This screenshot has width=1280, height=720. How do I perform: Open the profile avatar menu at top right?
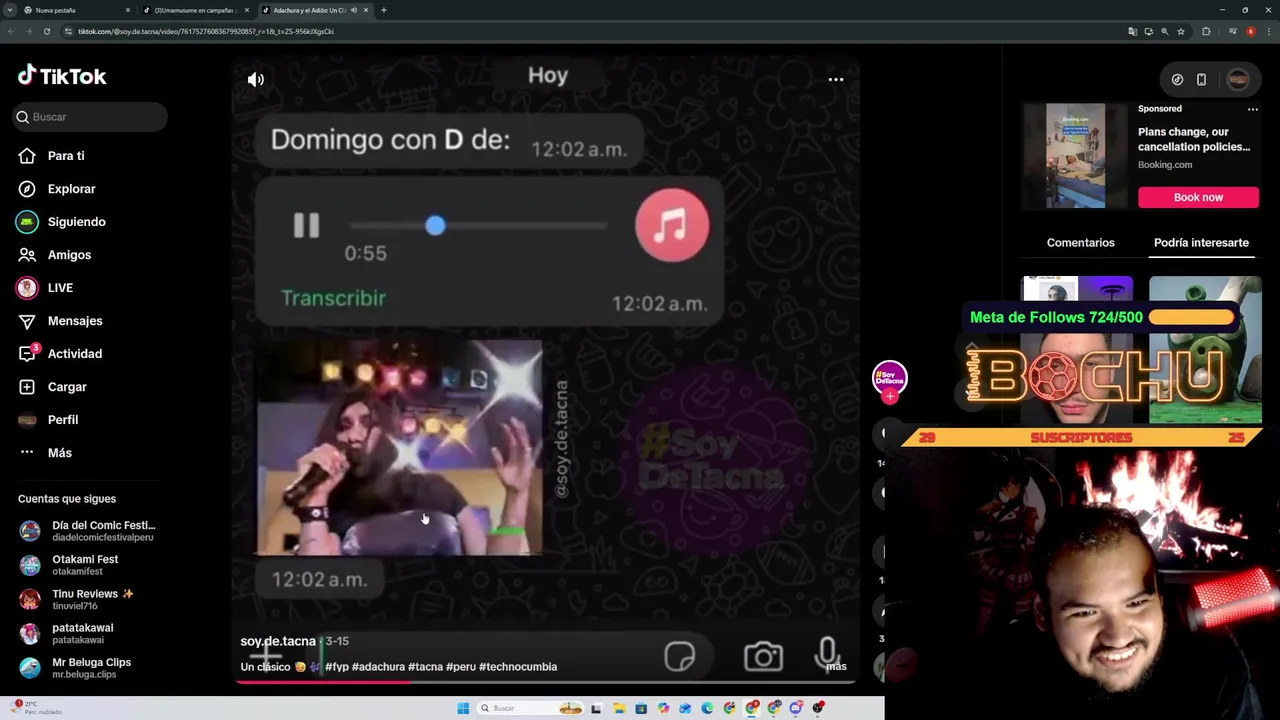tap(1238, 80)
